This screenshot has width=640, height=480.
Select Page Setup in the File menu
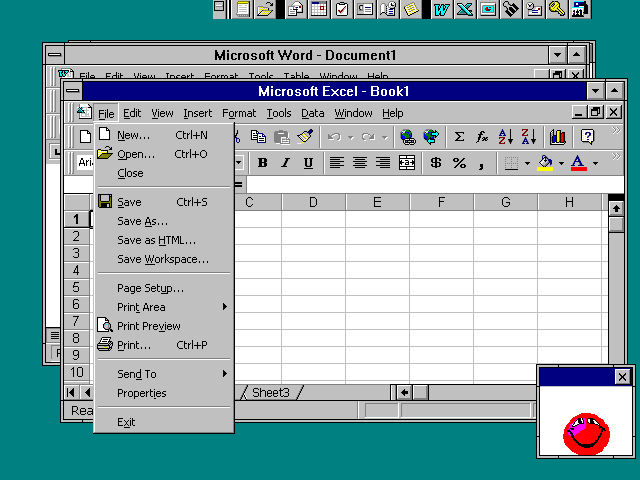[x=150, y=288]
